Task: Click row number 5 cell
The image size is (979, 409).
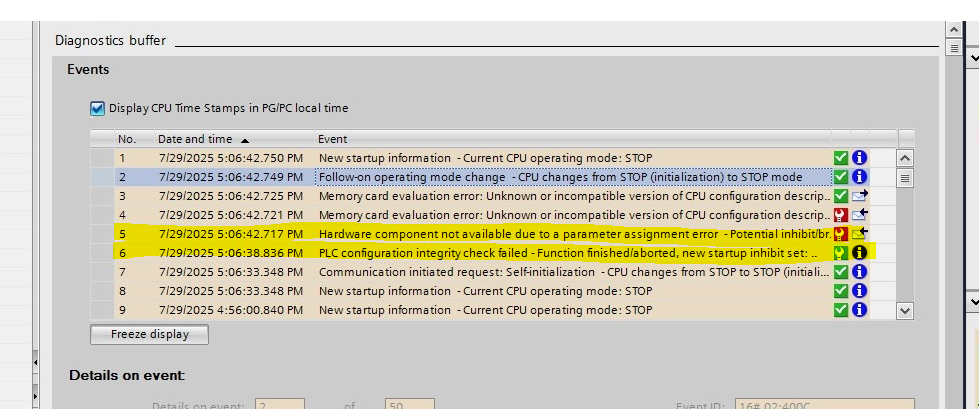Action: point(134,234)
